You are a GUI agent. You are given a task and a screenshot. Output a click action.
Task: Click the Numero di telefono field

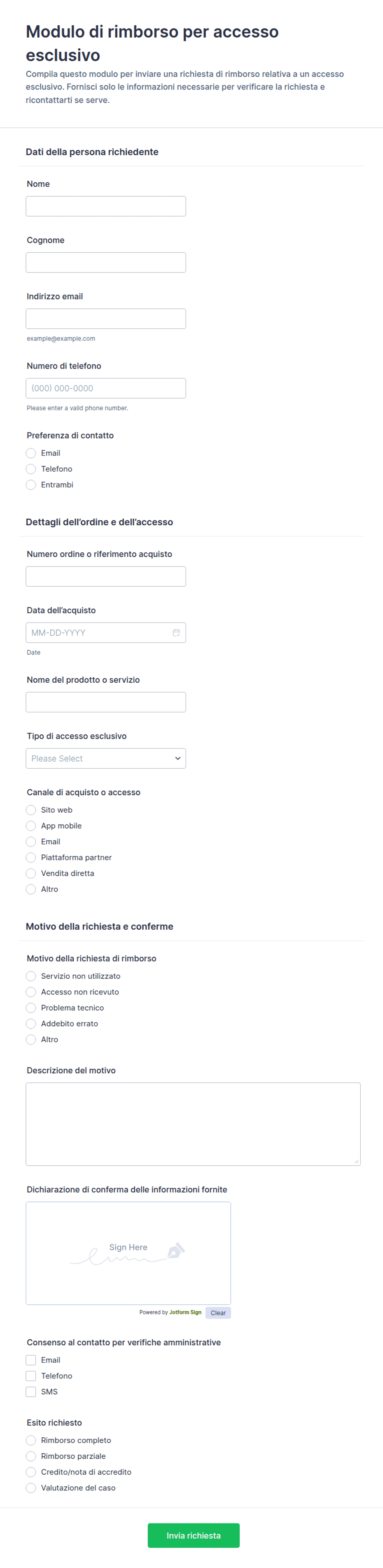[x=106, y=388]
